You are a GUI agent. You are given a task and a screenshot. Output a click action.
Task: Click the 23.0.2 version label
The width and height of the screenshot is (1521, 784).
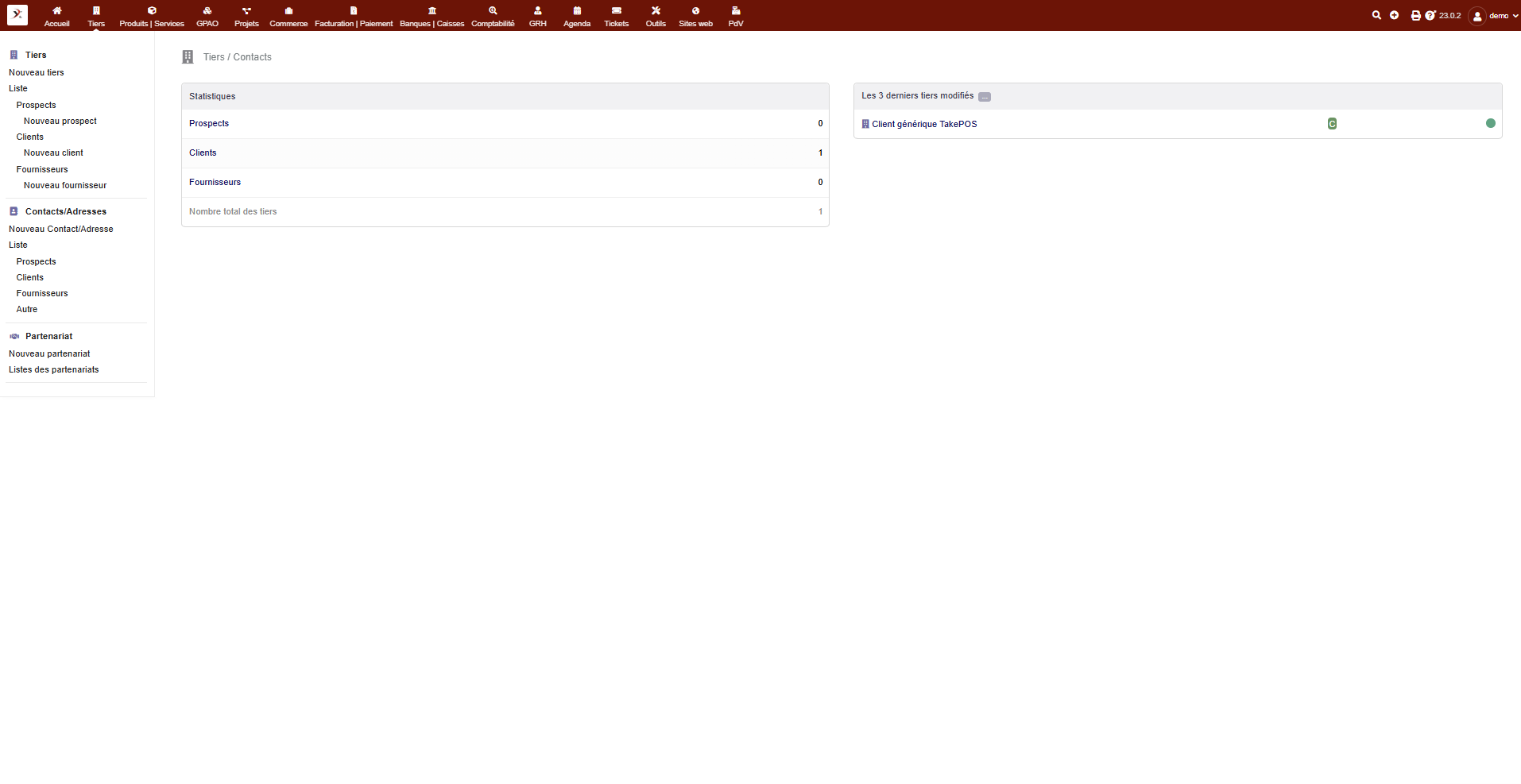[x=1450, y=15]
